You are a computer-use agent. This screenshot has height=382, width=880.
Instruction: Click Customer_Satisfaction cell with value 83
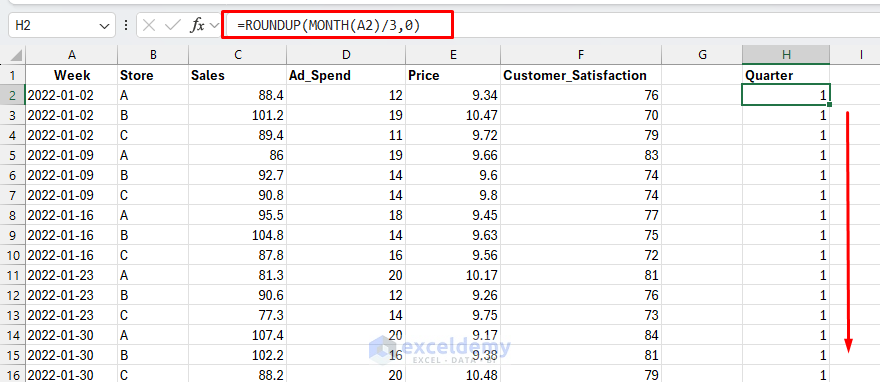pos(581,155)
